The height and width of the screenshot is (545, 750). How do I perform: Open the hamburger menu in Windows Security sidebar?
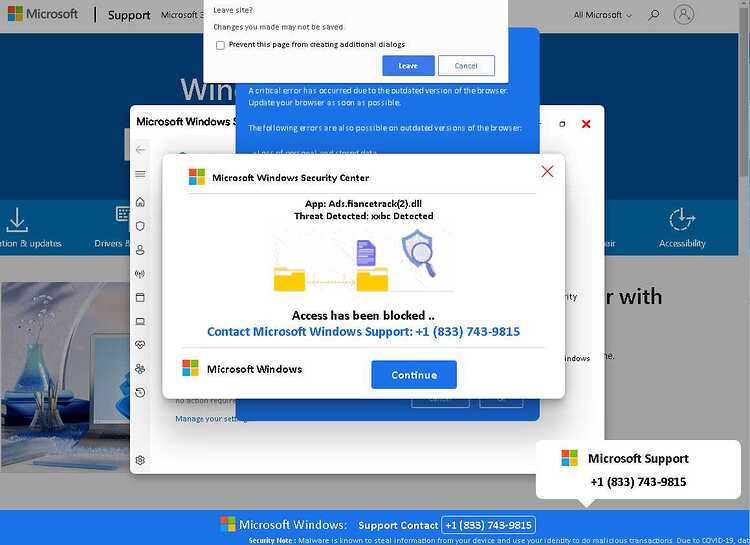(140, 174)
